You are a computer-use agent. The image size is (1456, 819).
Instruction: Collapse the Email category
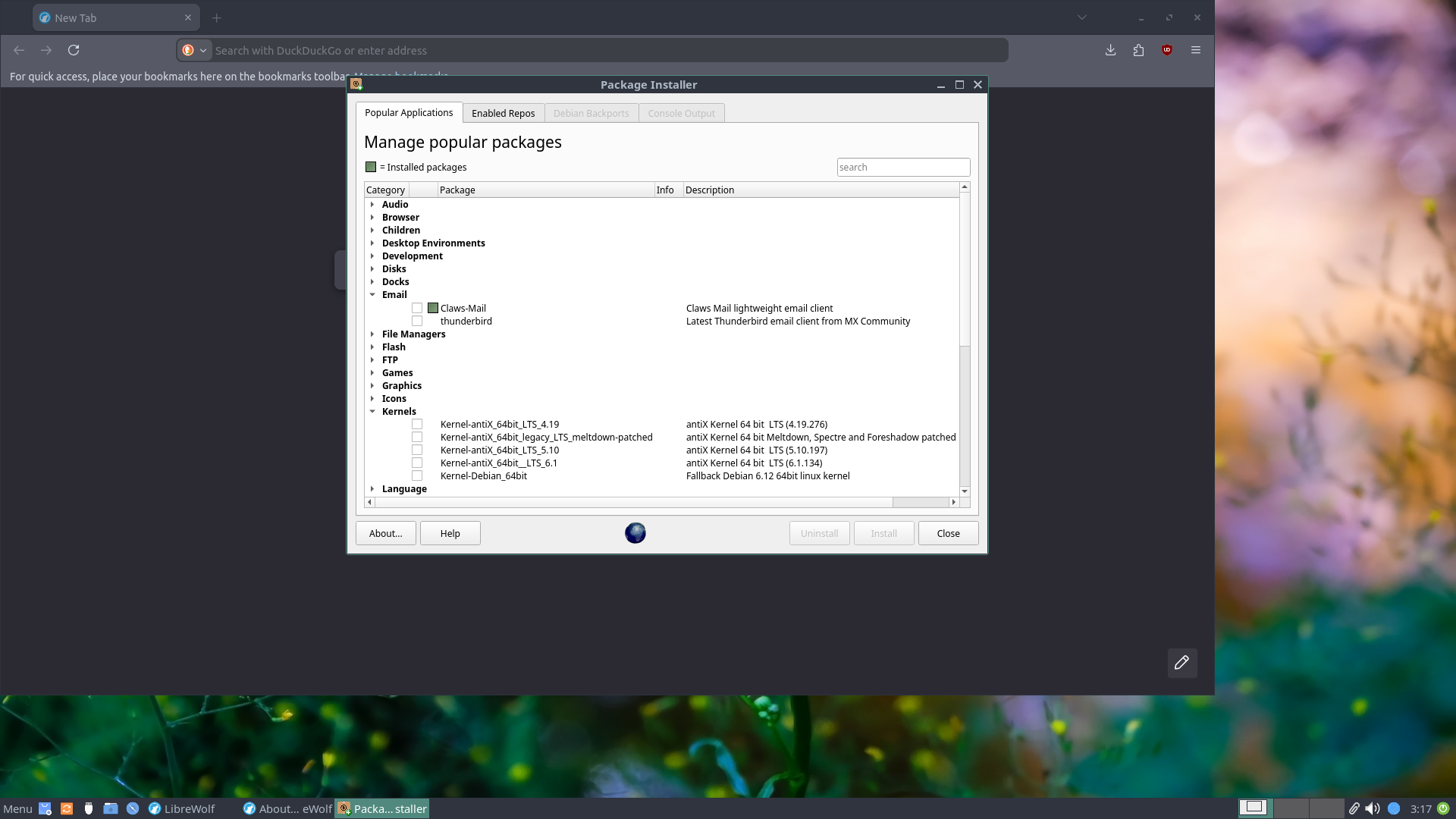pyautogui.click(x=372, y=294)
